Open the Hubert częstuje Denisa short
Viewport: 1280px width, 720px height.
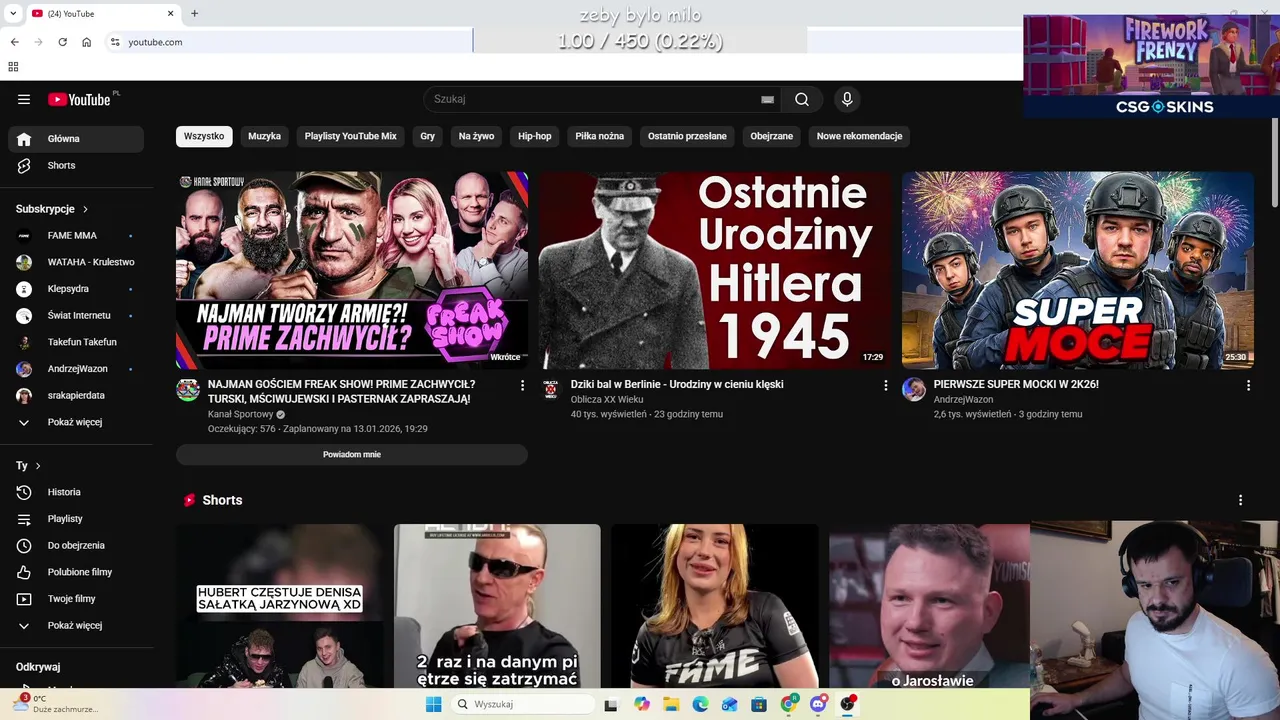[280, 606]
